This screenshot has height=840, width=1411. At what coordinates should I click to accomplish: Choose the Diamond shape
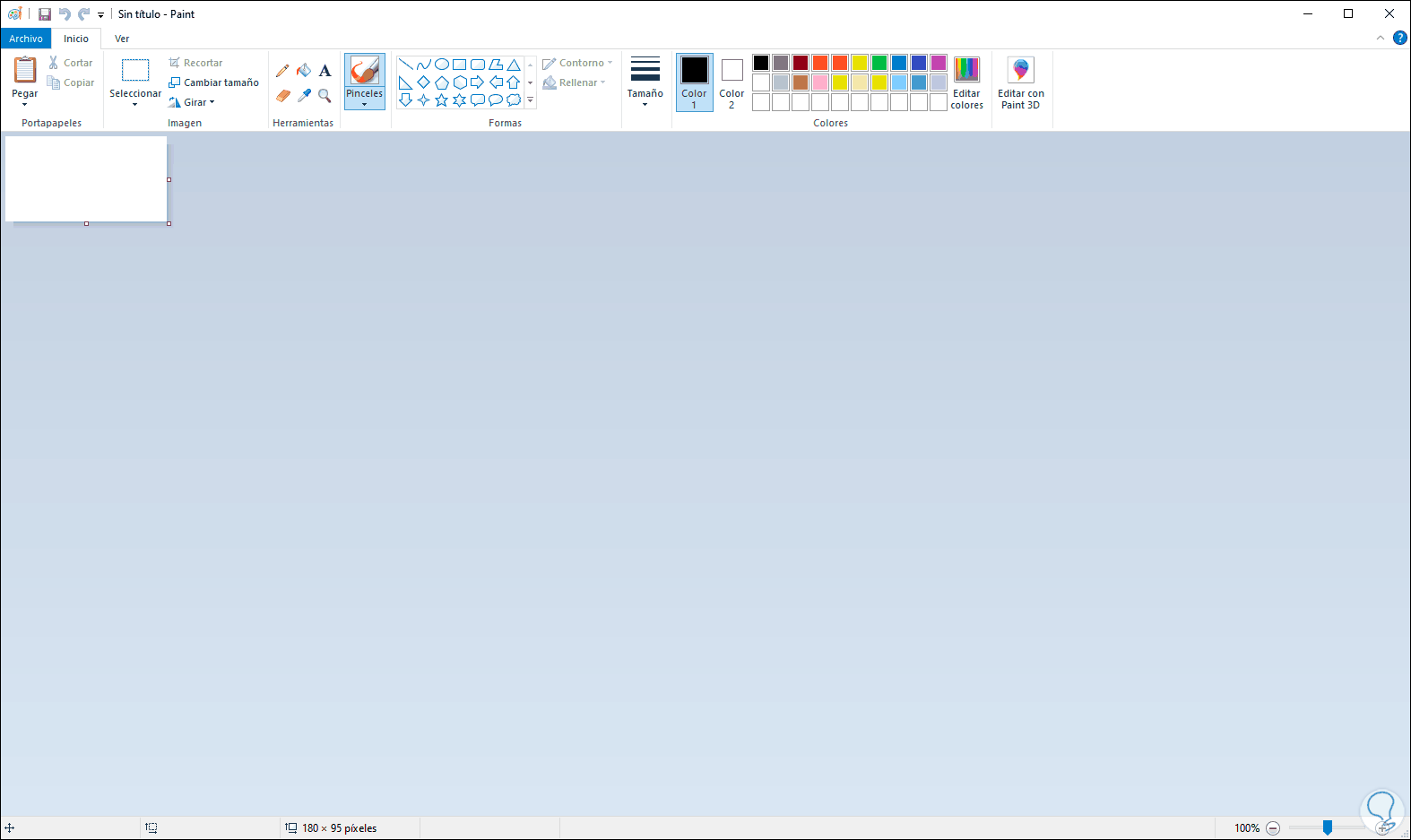coord(424,82)
